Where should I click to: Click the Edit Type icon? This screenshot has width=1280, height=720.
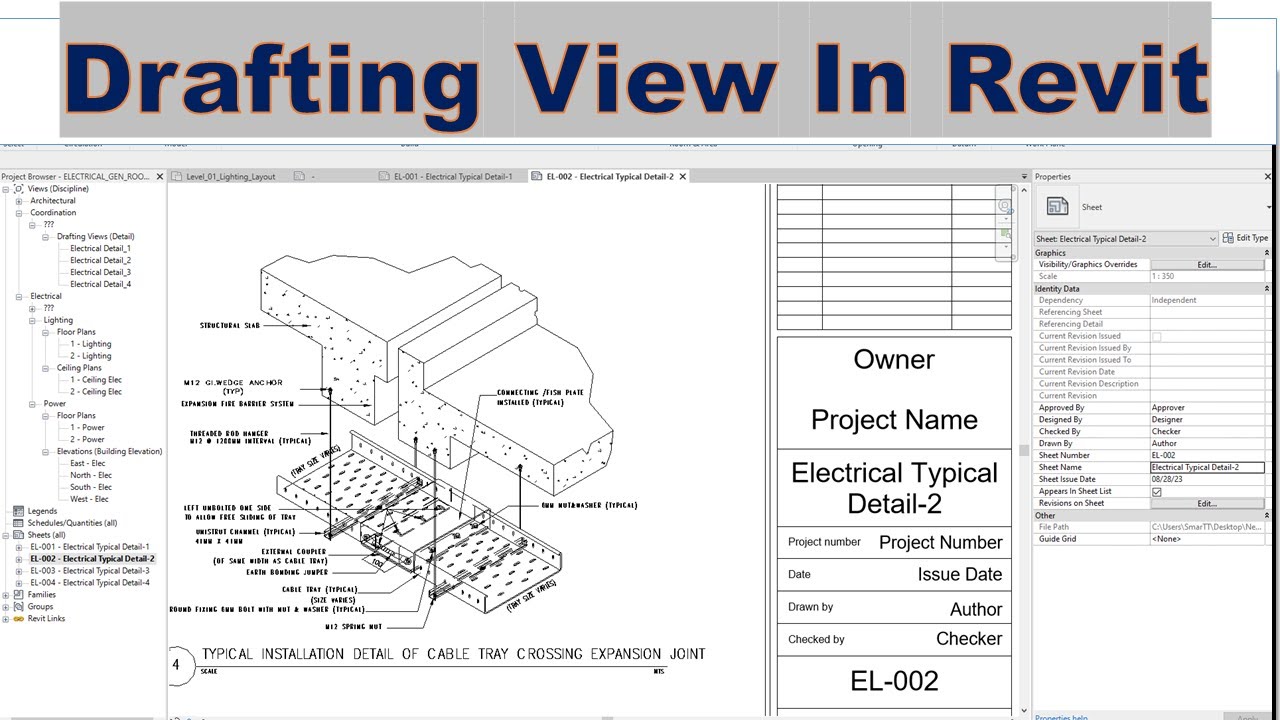pyautogui.click(x=1228, y=238)
